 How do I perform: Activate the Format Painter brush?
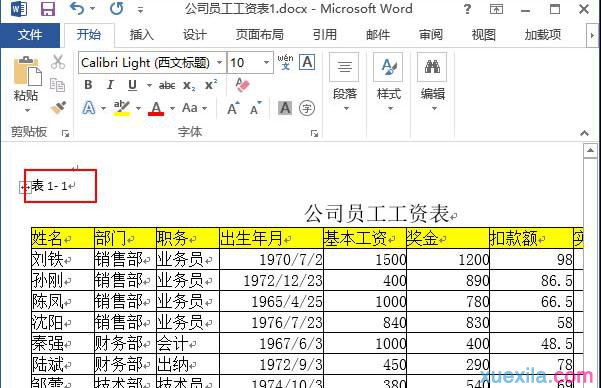(58, 108)
